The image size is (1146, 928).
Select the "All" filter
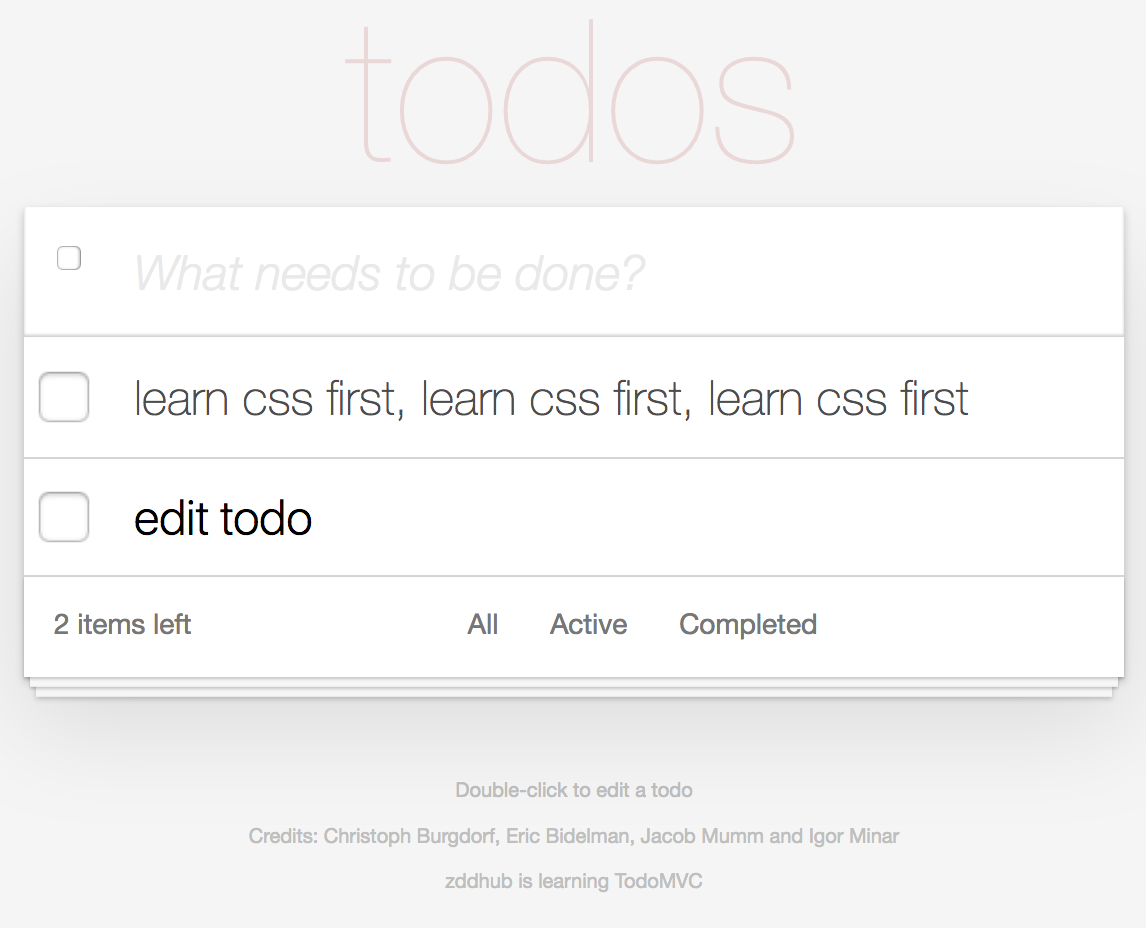(x=484, y=624)
